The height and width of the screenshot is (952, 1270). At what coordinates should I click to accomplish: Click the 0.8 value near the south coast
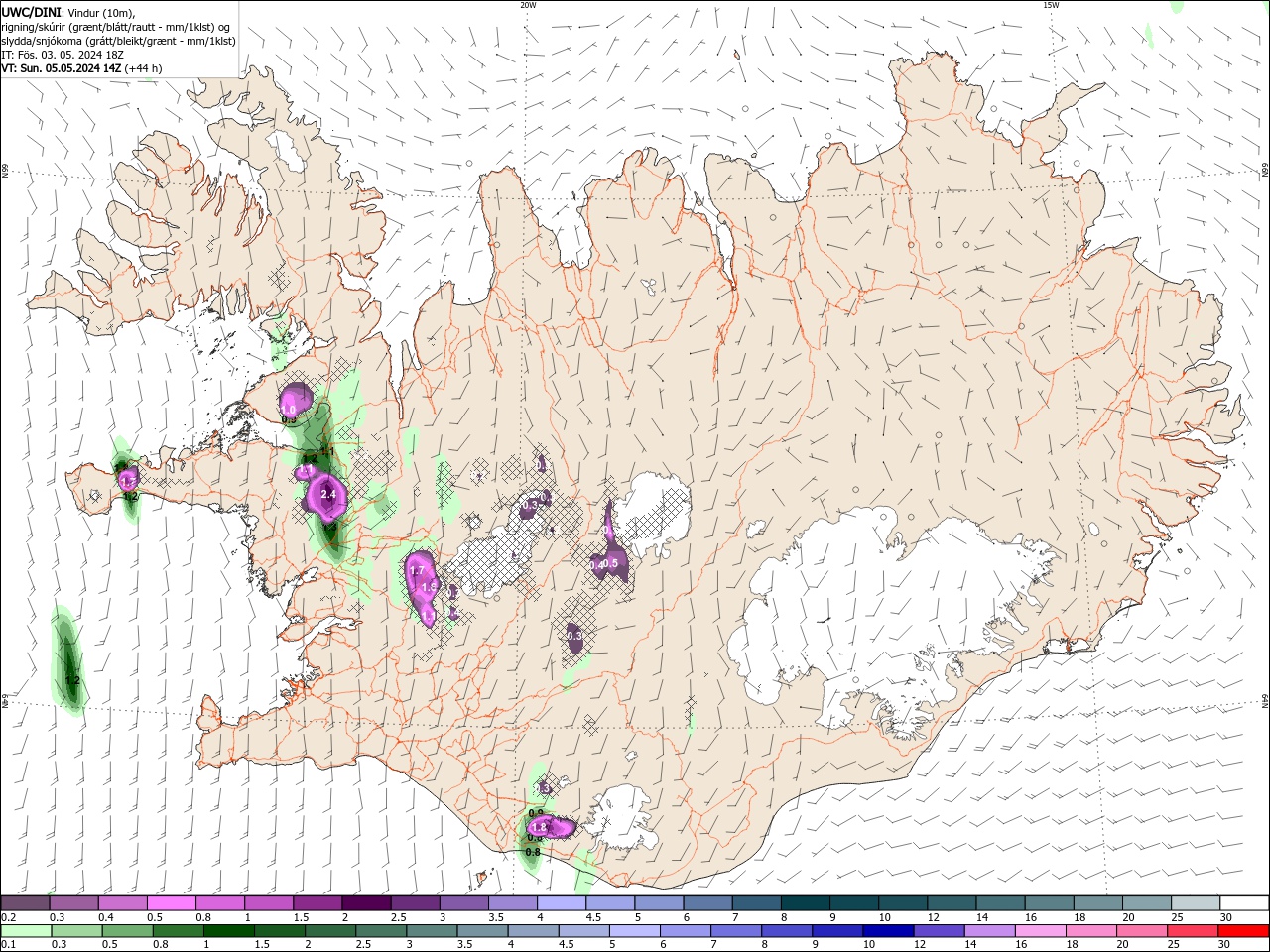[533, 852]
